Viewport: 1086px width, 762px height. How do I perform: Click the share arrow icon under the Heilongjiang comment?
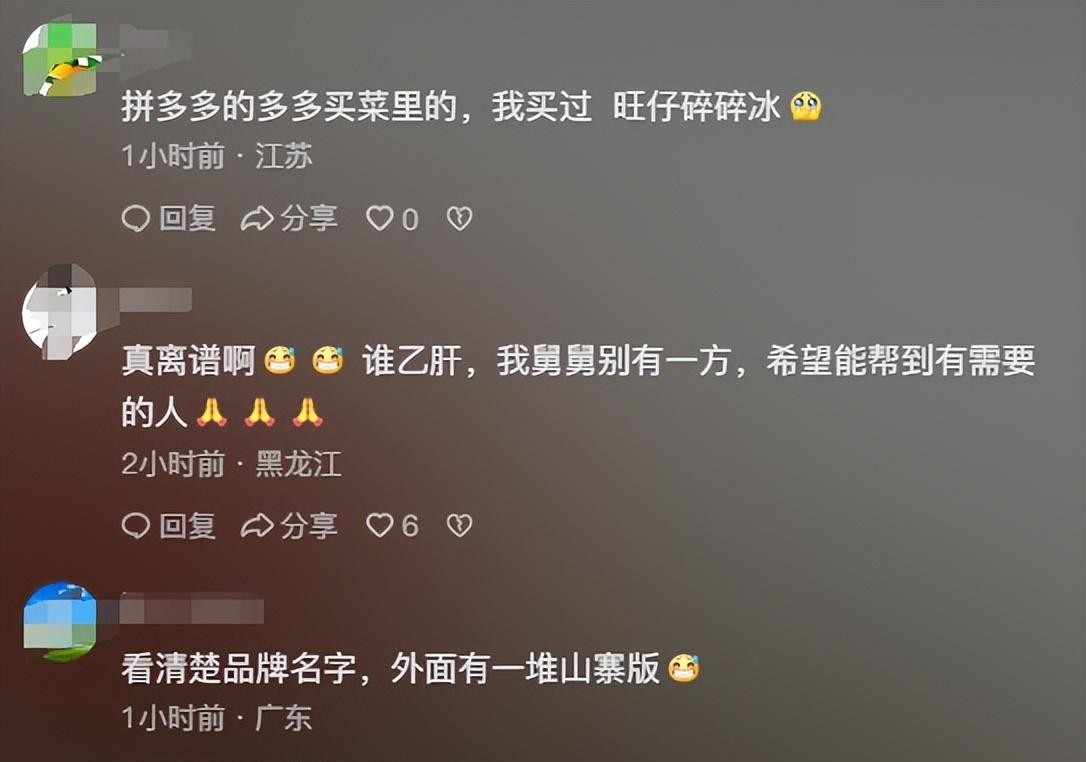click(x=257, y=526)
